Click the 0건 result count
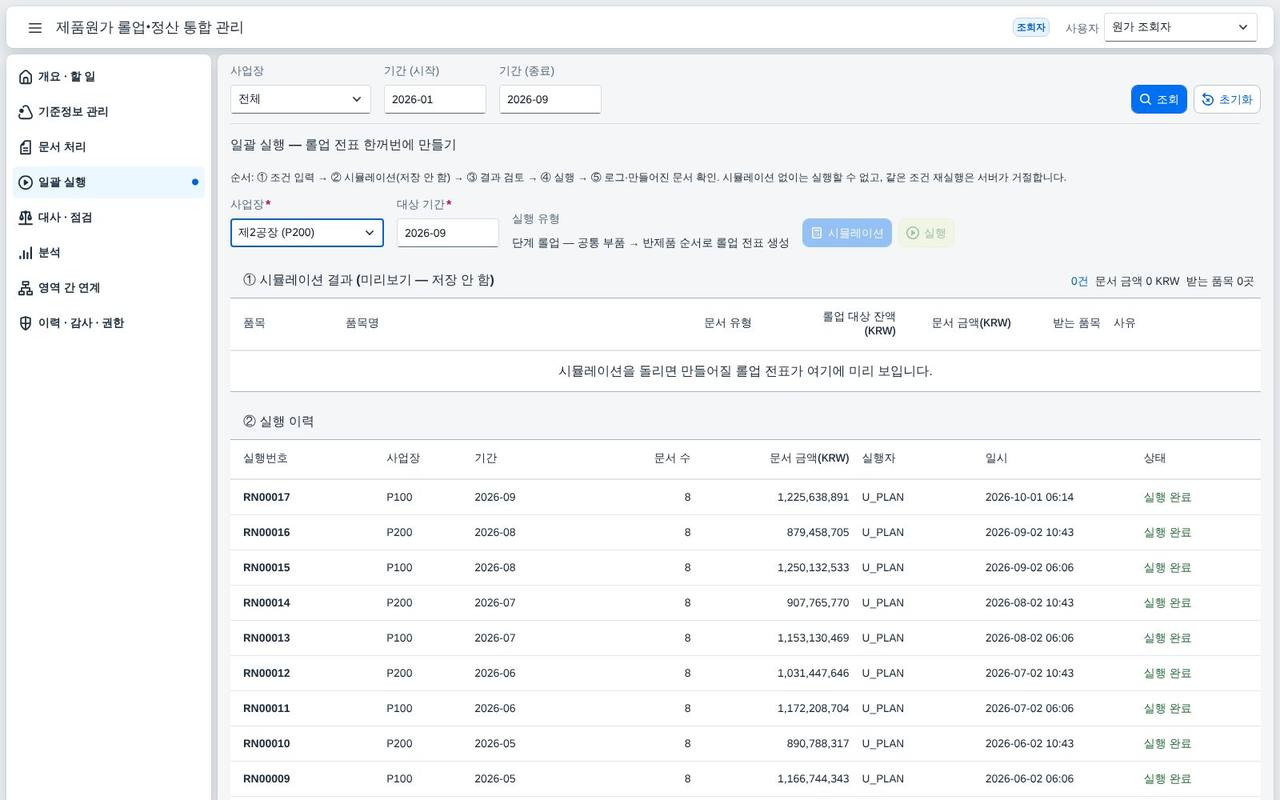Screen dimensions: 1280x800 pos(1079,281)
